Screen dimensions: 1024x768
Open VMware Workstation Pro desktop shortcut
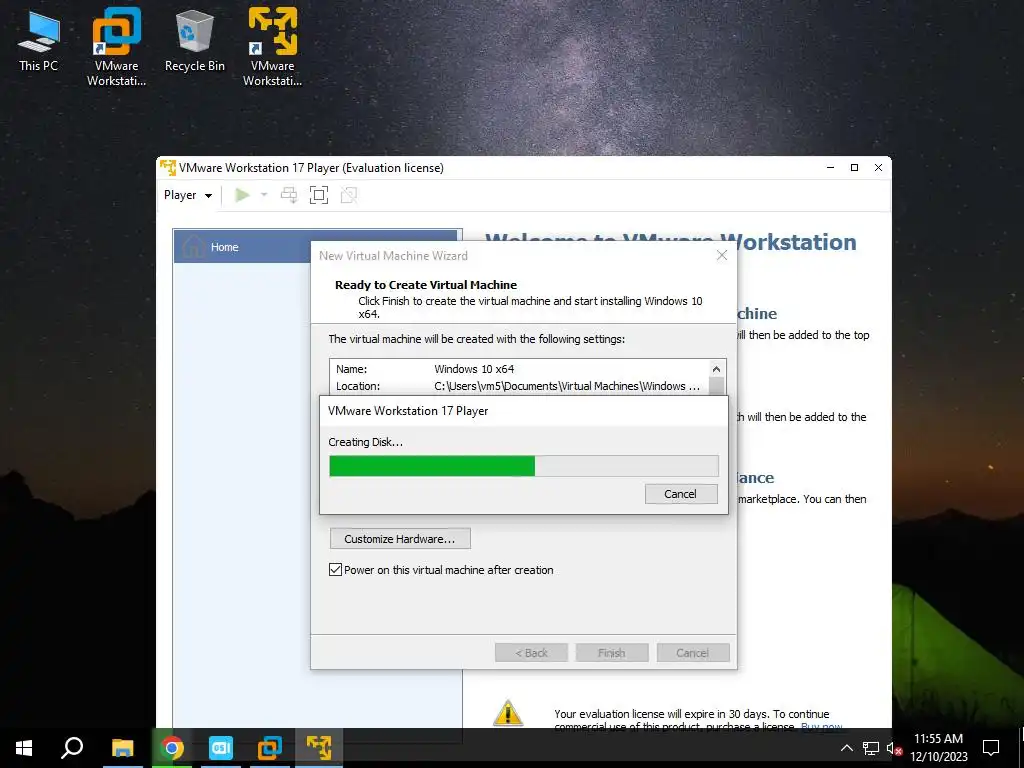tap(116, 47)
